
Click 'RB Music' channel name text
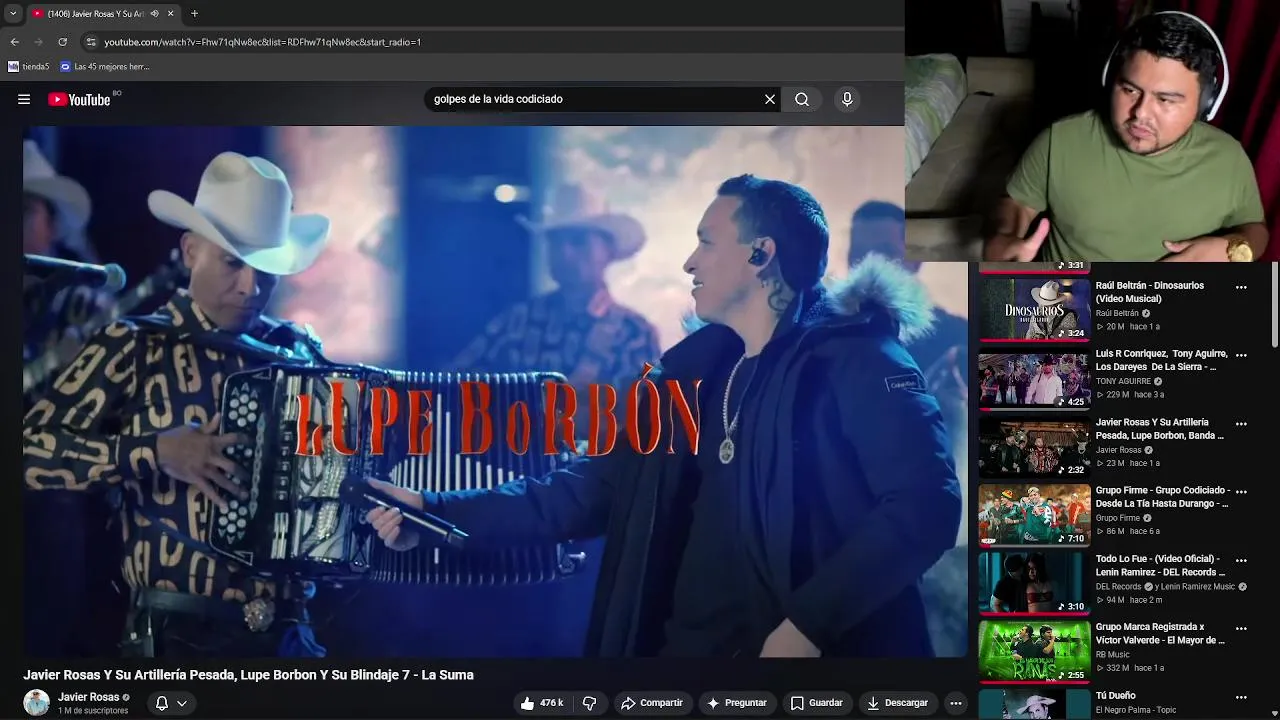[1112, 655]
